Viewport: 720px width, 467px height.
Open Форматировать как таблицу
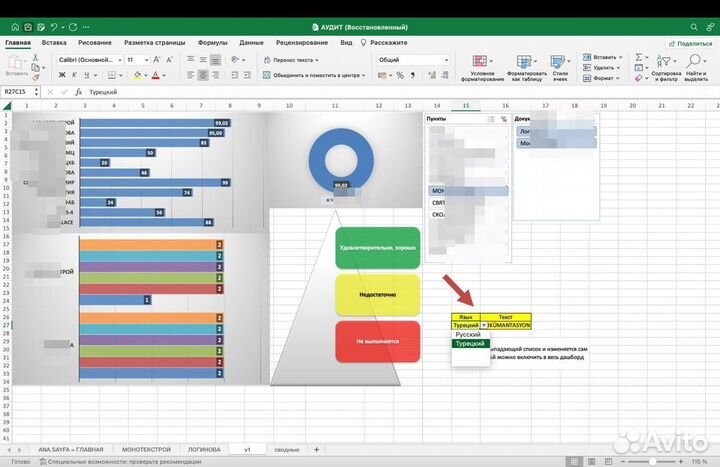tap(527, 68)
